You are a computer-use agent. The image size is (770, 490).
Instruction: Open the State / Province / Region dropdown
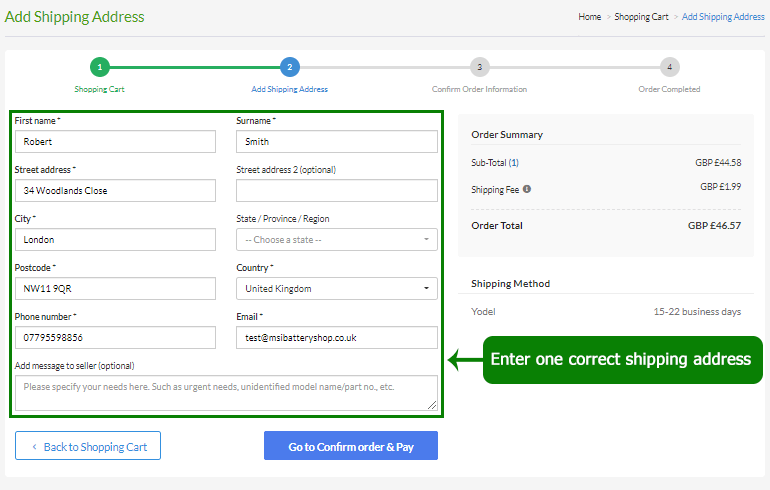tap(337, 240)
